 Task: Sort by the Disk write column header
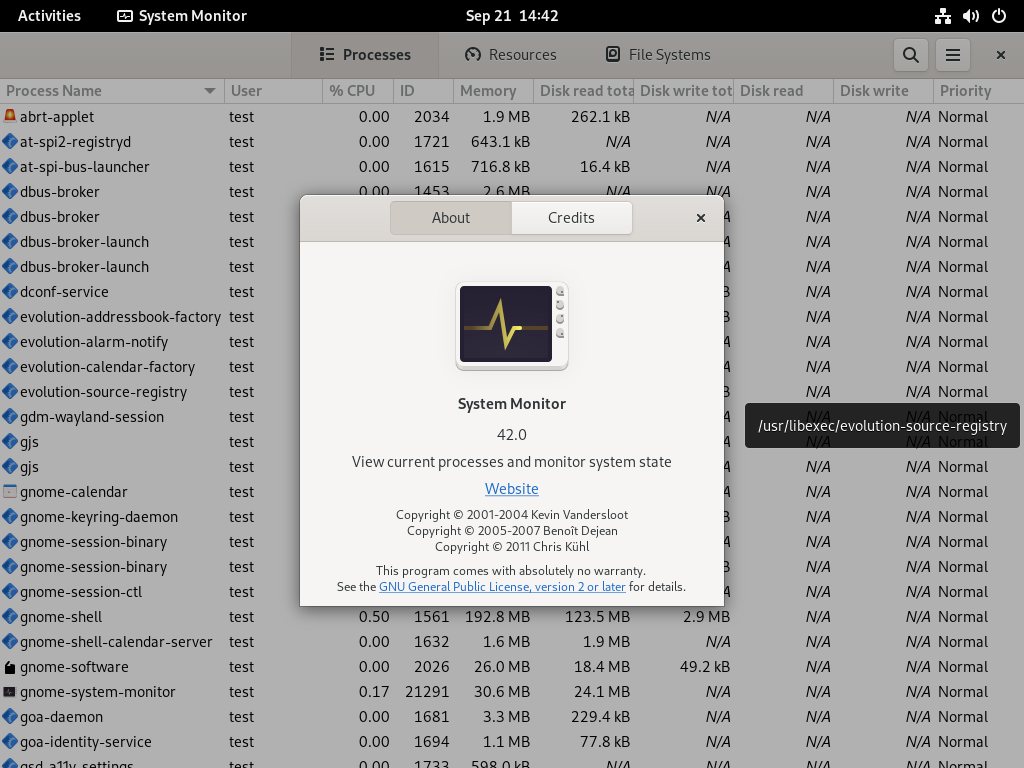click(x=884, y=91)
